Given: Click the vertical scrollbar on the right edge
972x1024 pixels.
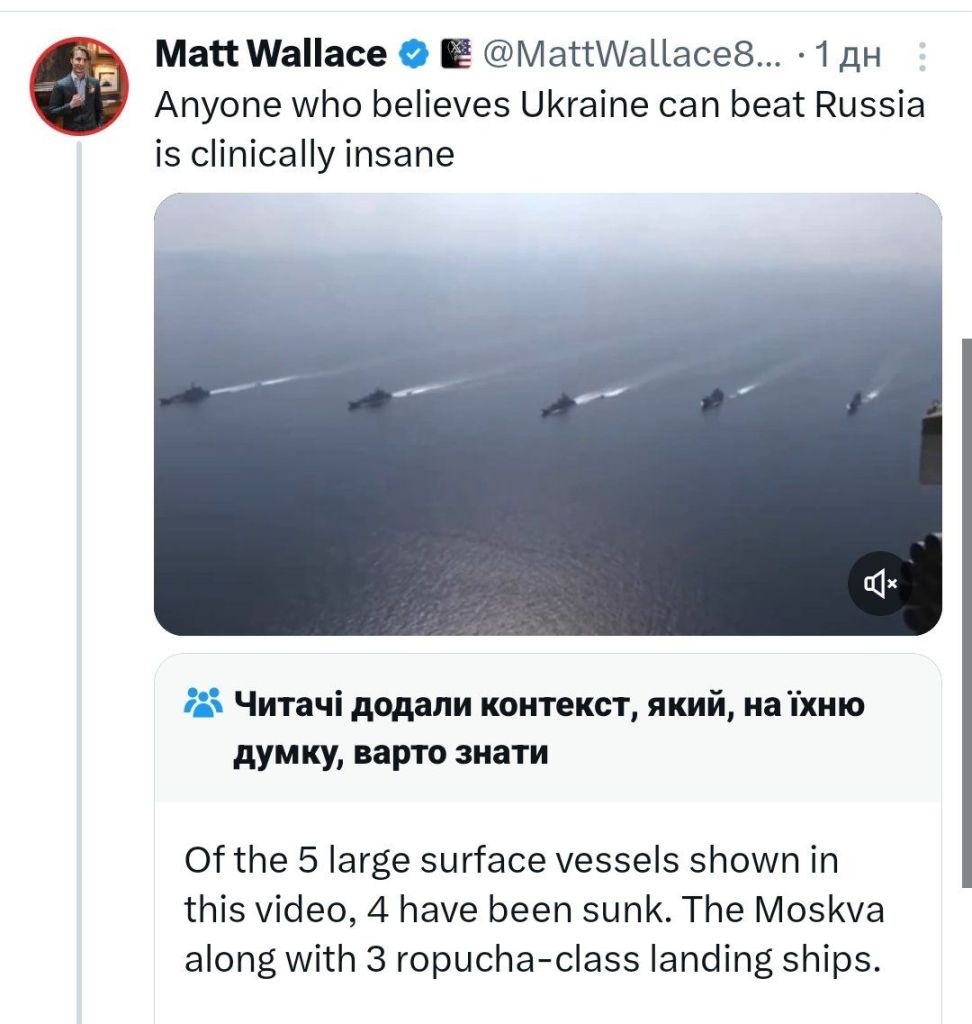Looking at the screenshot, I should point(966,610).
